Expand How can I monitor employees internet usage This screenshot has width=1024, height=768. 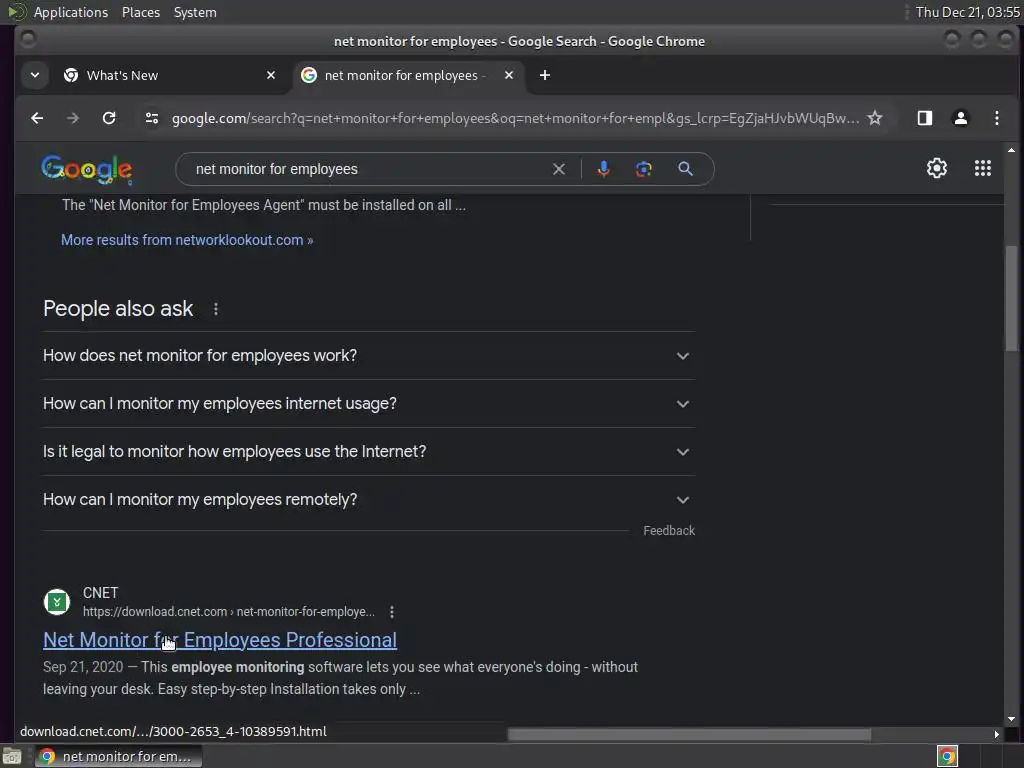coord(369,404)
